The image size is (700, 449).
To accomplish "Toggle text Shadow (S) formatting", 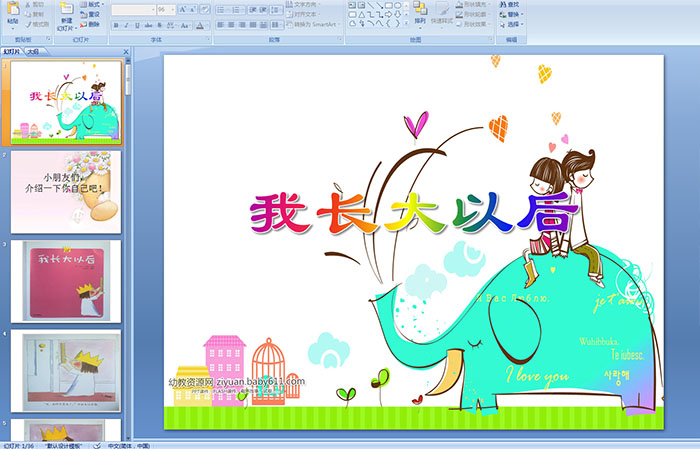I will coord(160,25).
